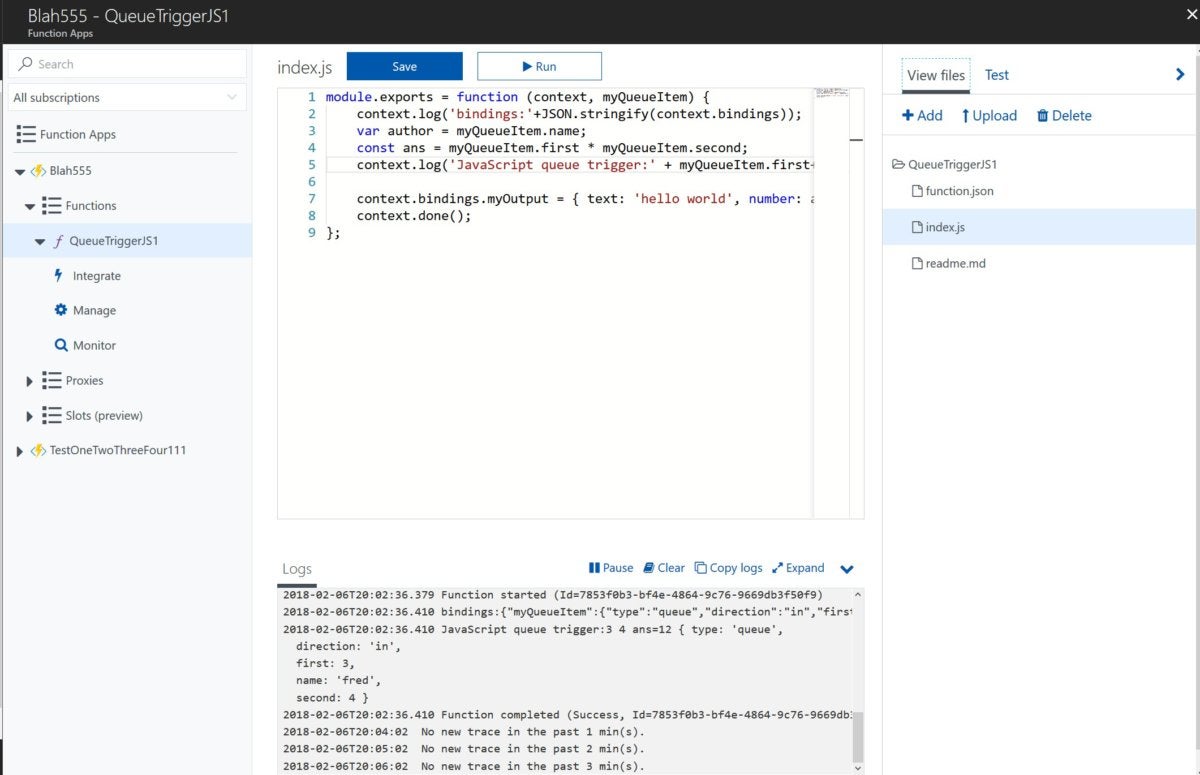Screen dimensions: 1200x775
Task: Click the Functions list icon
Action: (x=52, y=205)
